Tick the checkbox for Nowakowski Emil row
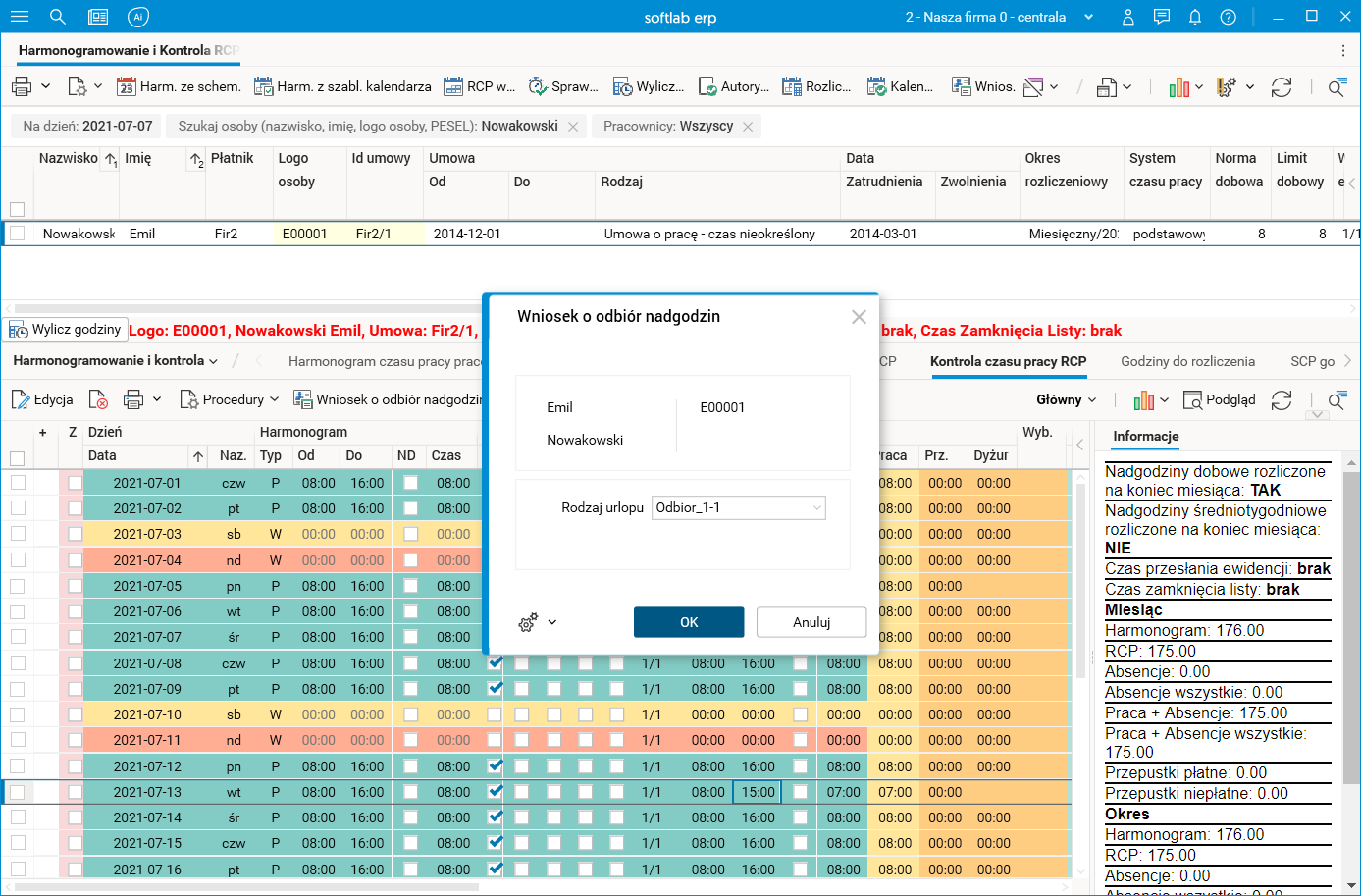This screenshot has height=896, width=1361. pos(17,234)
